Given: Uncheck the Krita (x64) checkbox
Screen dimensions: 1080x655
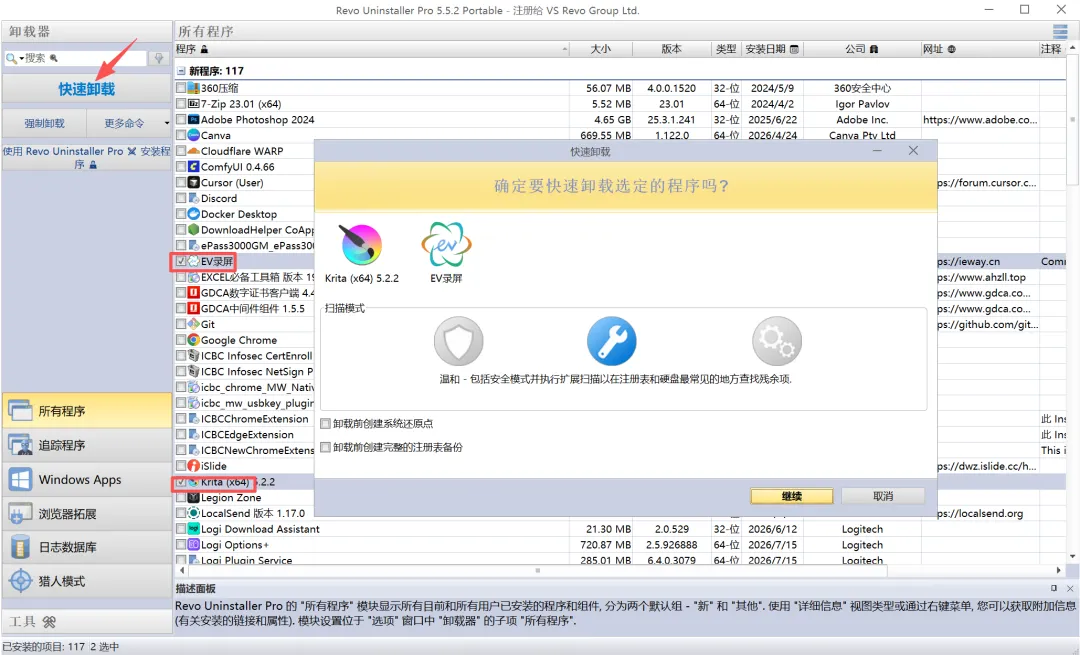Looking at the screenshot, I should coord(180,482).
